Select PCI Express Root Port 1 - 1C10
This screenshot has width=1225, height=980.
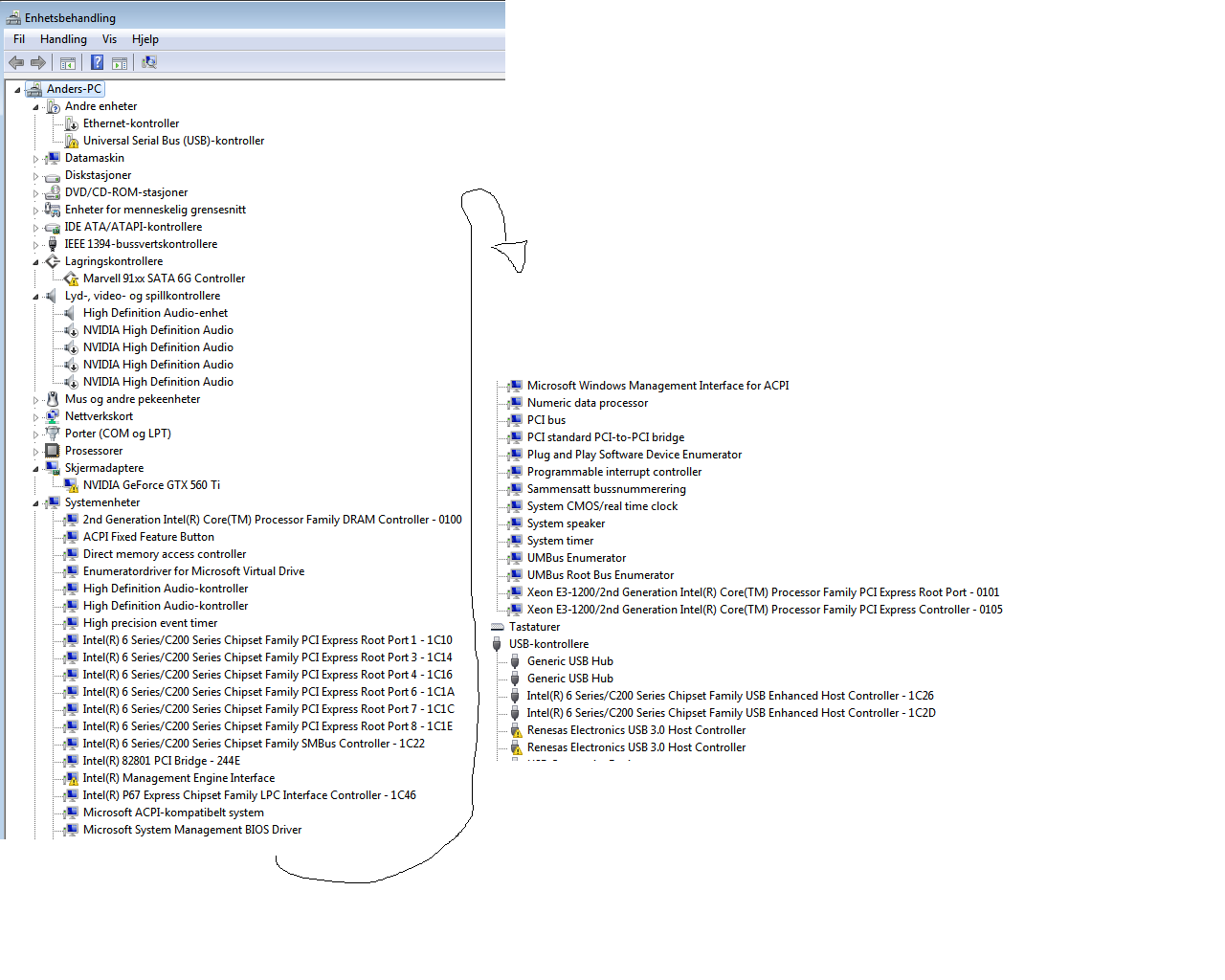pos(268,640)
